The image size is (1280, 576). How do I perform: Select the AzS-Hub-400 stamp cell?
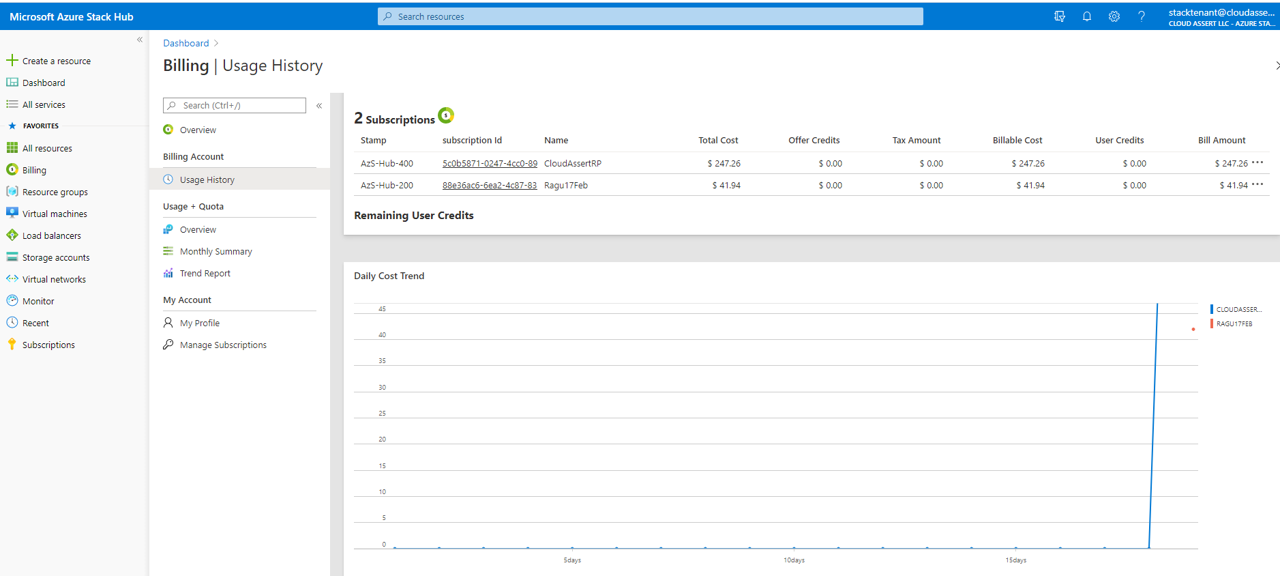click(x=387, y=163)
